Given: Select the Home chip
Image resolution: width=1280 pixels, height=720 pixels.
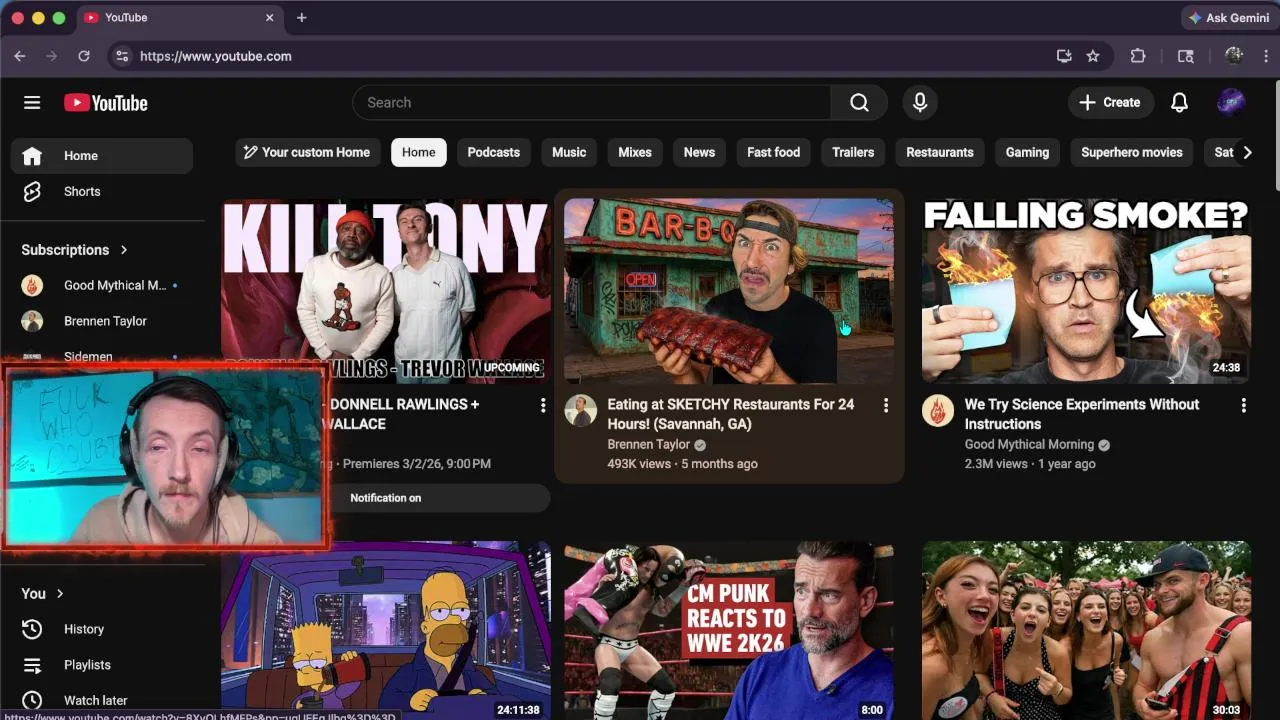Looking at the screenshot, I should click(x=419, y=152).
